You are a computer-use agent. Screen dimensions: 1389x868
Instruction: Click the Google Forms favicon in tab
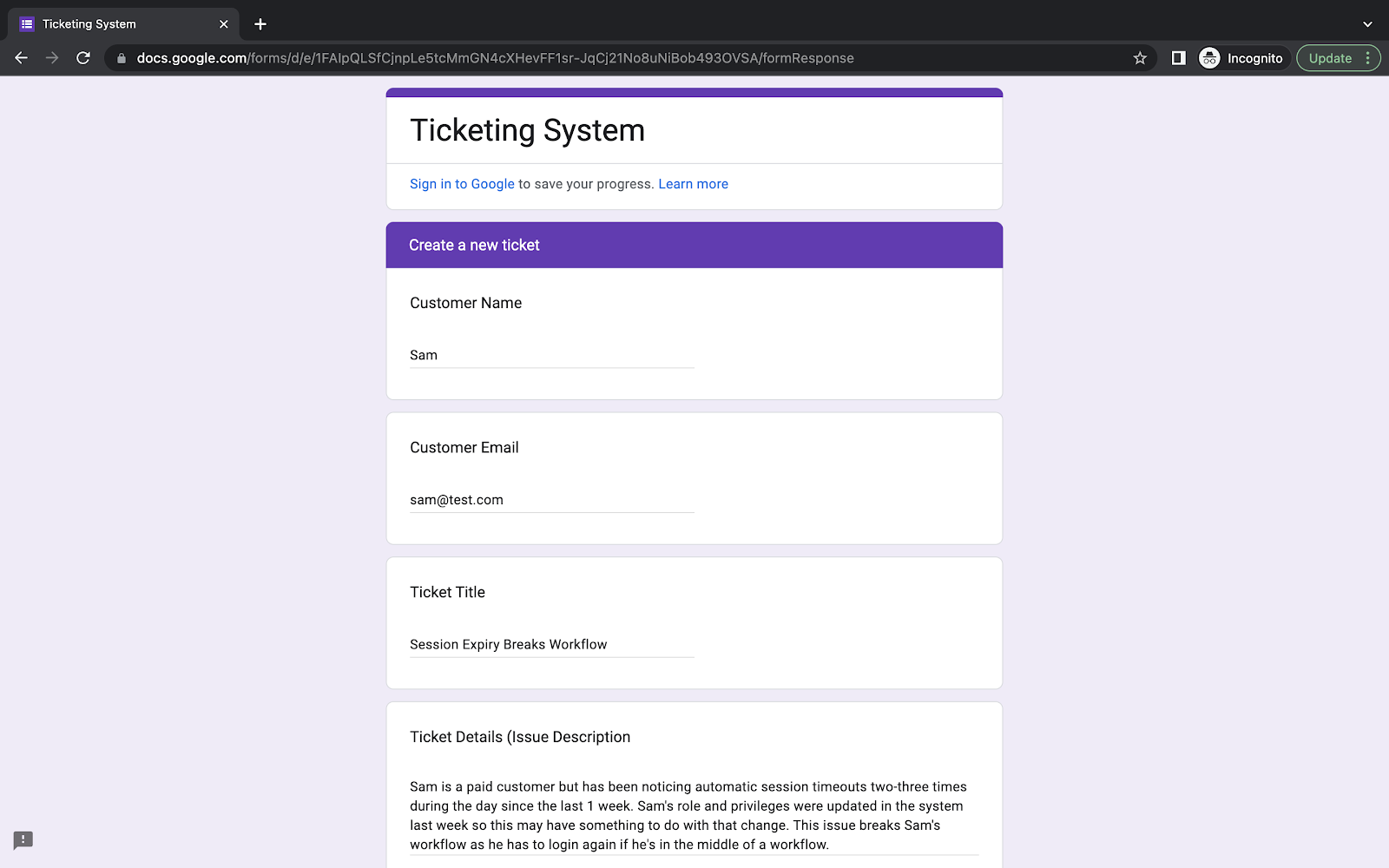pyautogui.click(x=27, y=24)
